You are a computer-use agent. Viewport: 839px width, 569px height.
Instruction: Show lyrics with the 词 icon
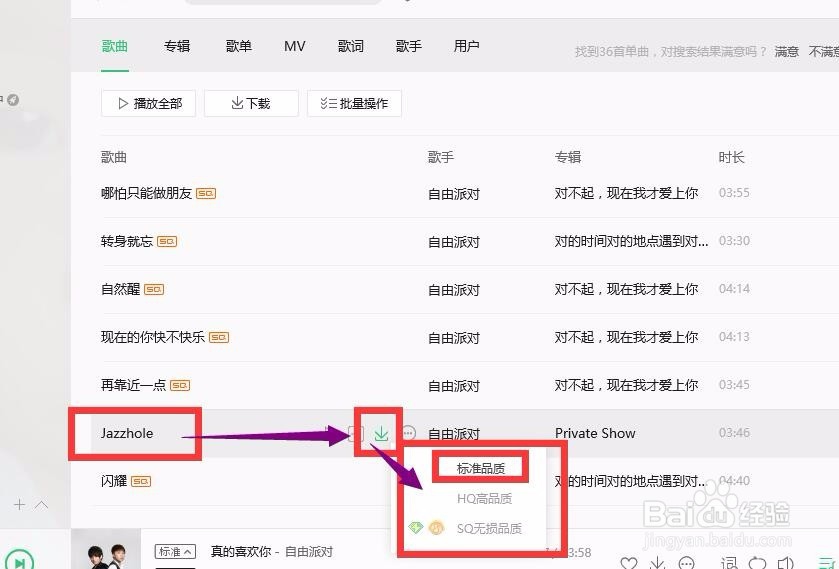pyautogui.click(x=729, y=562)
